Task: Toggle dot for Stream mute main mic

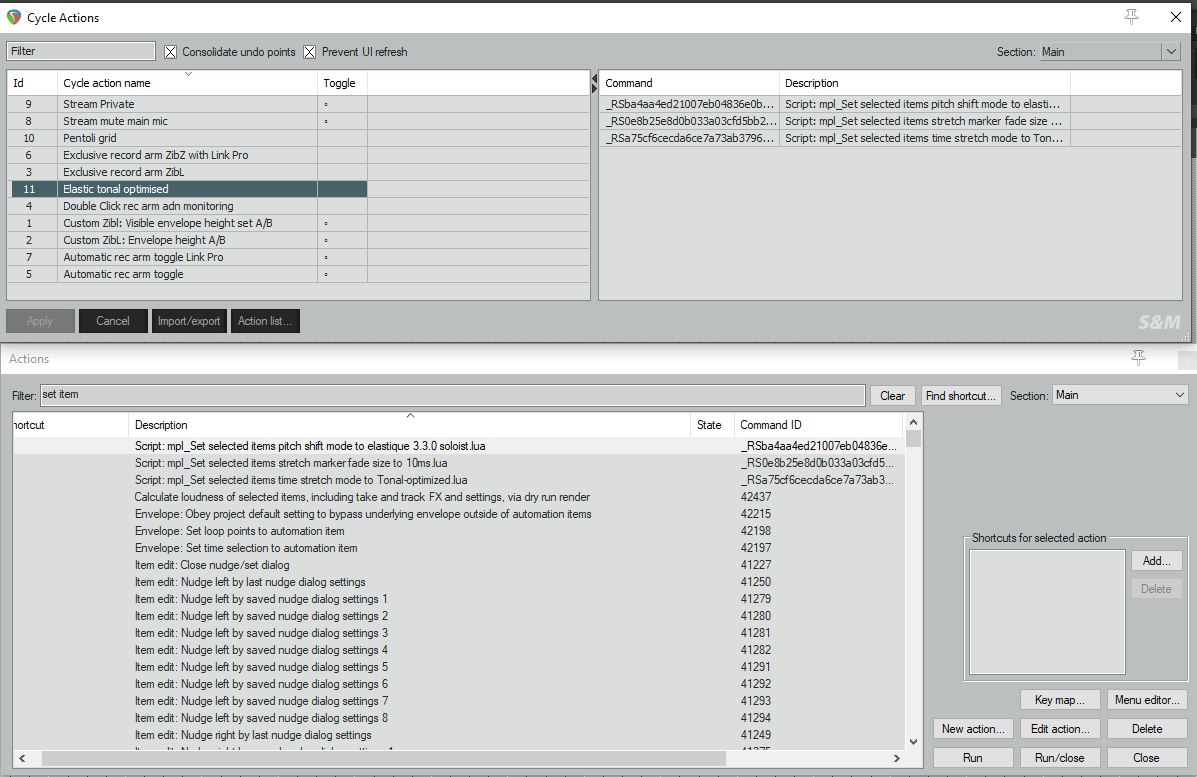Action: click(326, 121)
